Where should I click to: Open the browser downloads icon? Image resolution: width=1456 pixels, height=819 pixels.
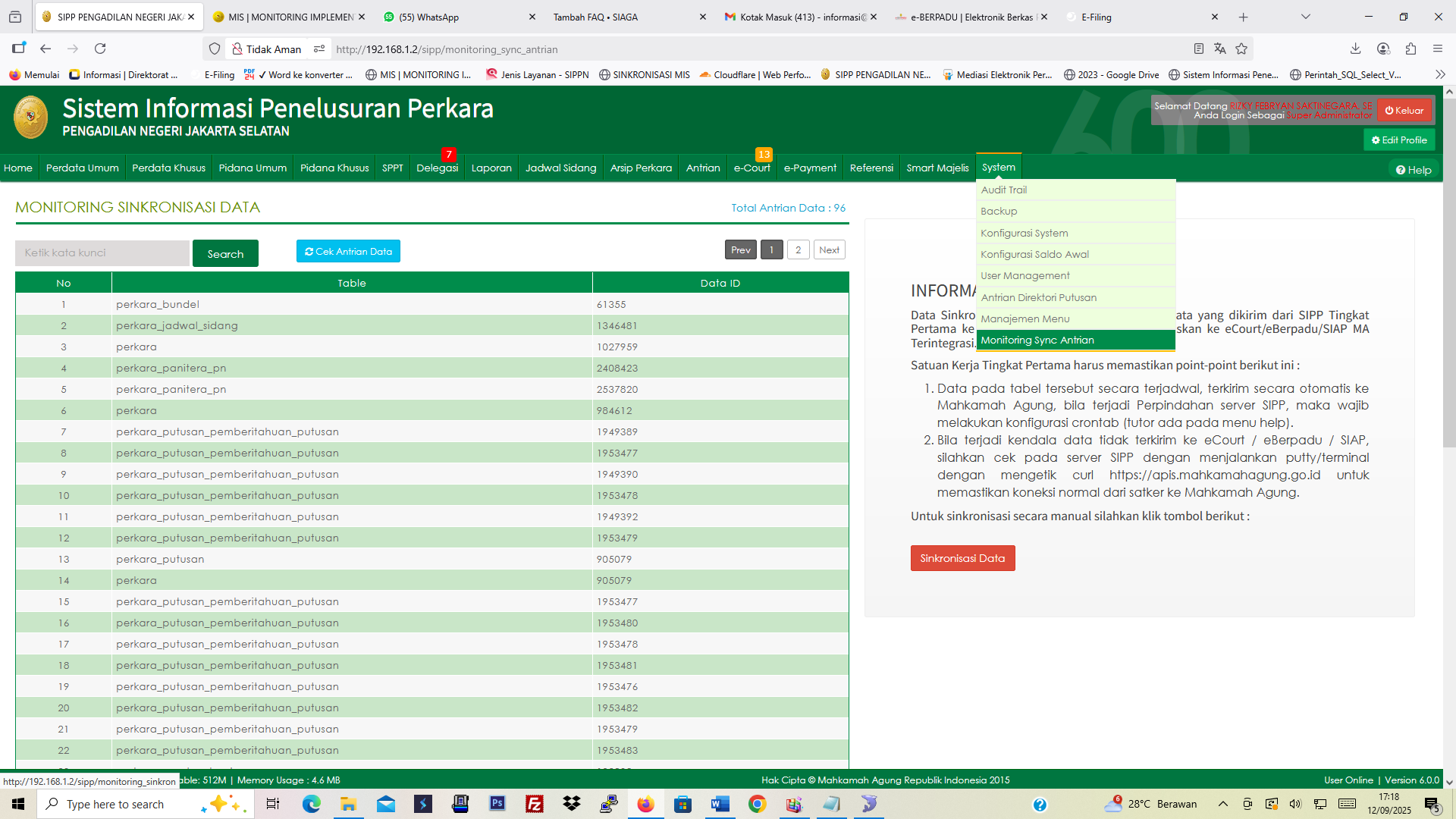[1355, 49]
